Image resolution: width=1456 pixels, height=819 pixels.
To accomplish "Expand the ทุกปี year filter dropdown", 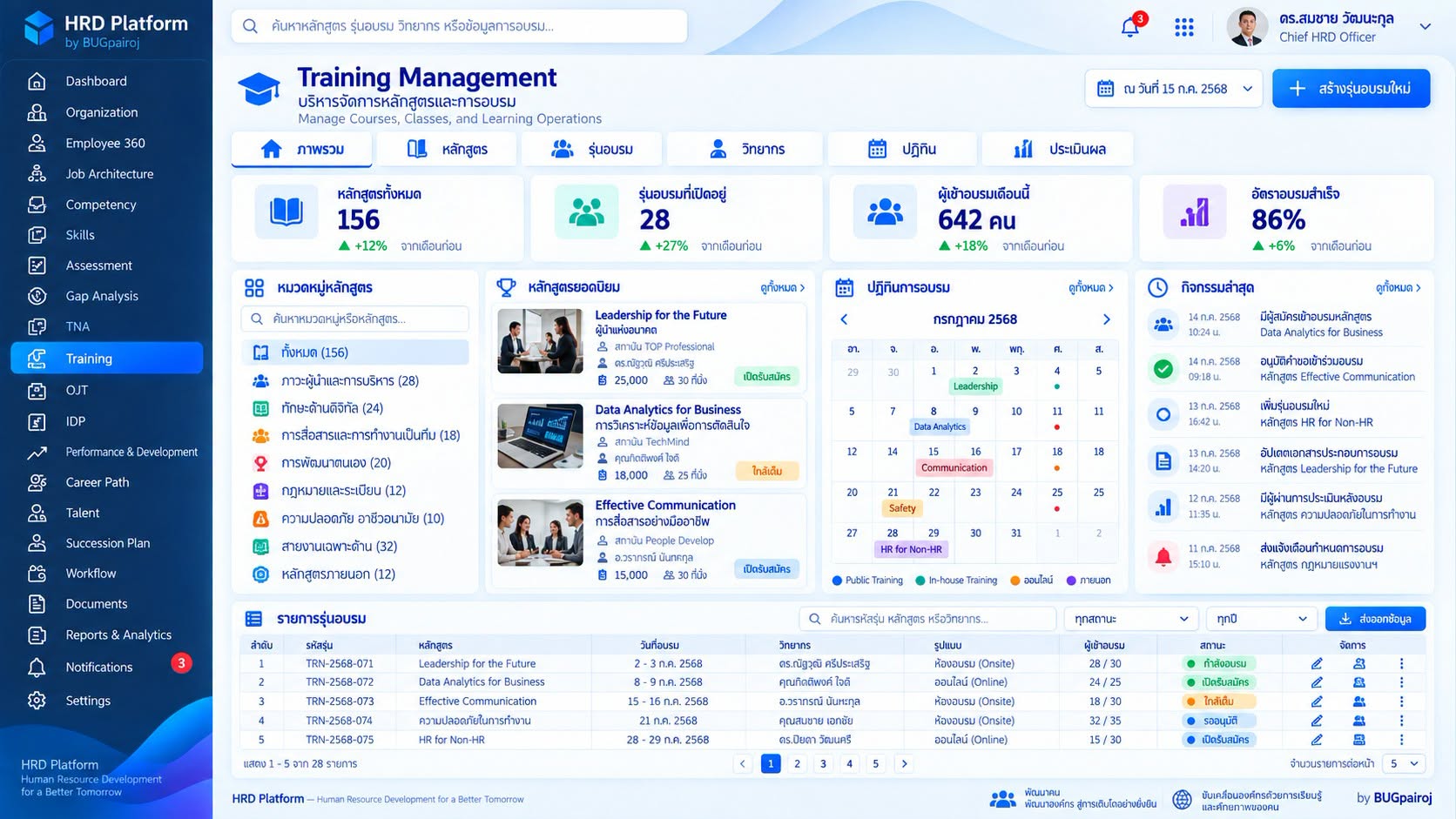I will (x=1261, y=619).
